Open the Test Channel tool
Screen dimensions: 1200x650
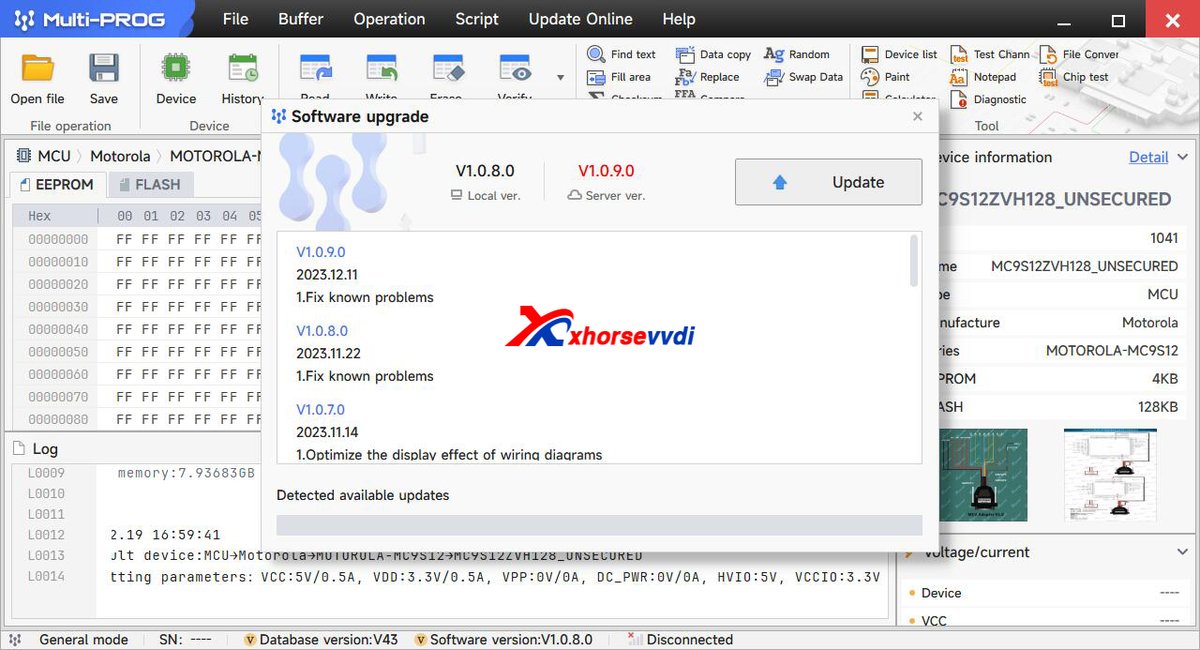tap(989, 54)
